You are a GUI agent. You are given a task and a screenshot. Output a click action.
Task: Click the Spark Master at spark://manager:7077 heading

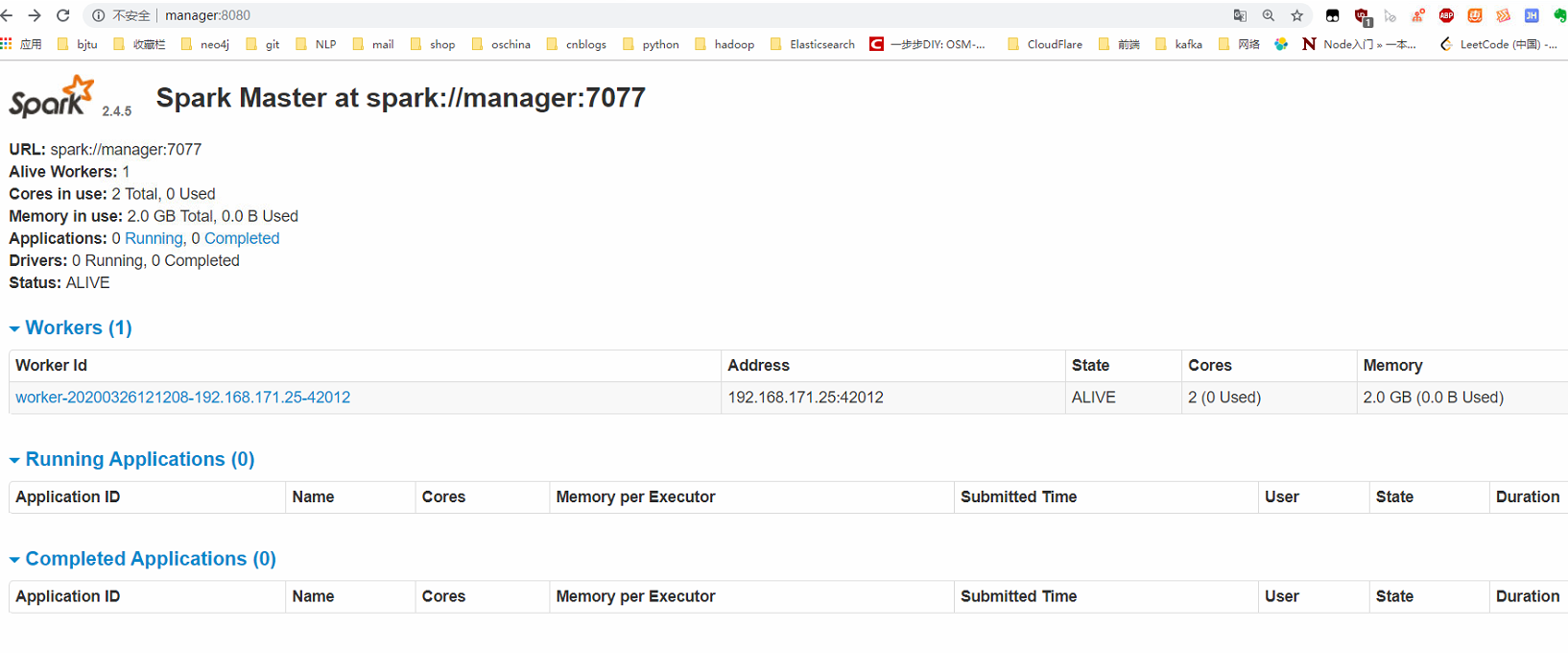click(x=401, y=98)
